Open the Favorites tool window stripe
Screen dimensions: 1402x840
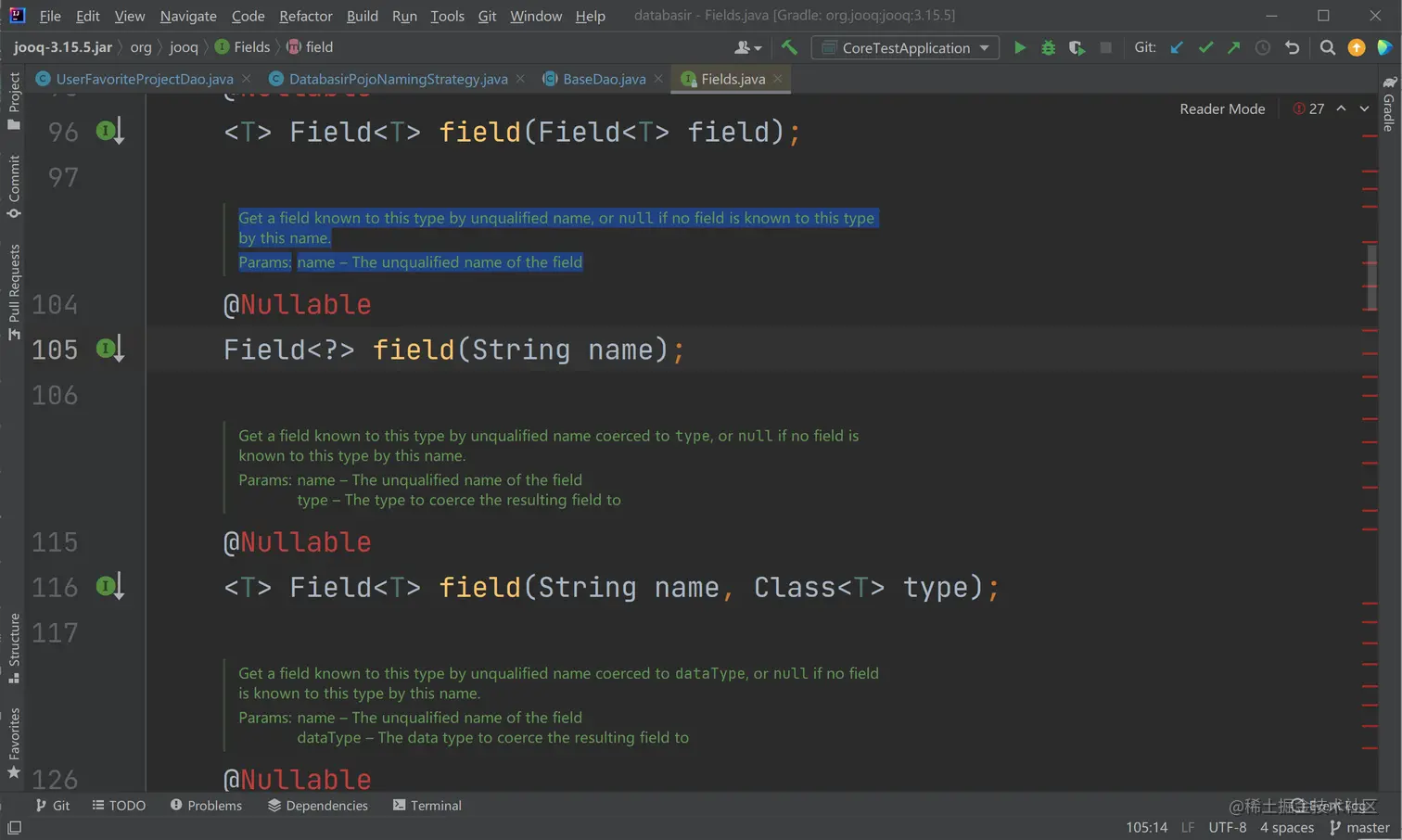click(14, 744)
